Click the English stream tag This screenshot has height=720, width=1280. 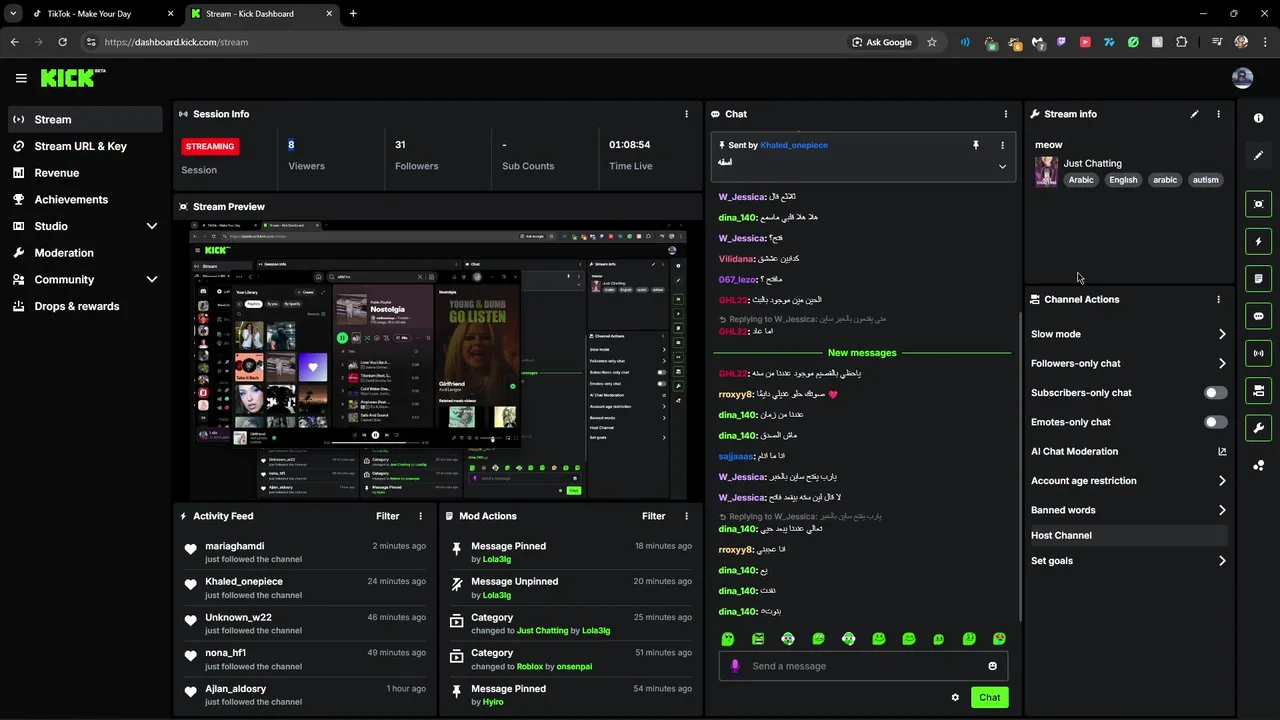point(1123,180)
